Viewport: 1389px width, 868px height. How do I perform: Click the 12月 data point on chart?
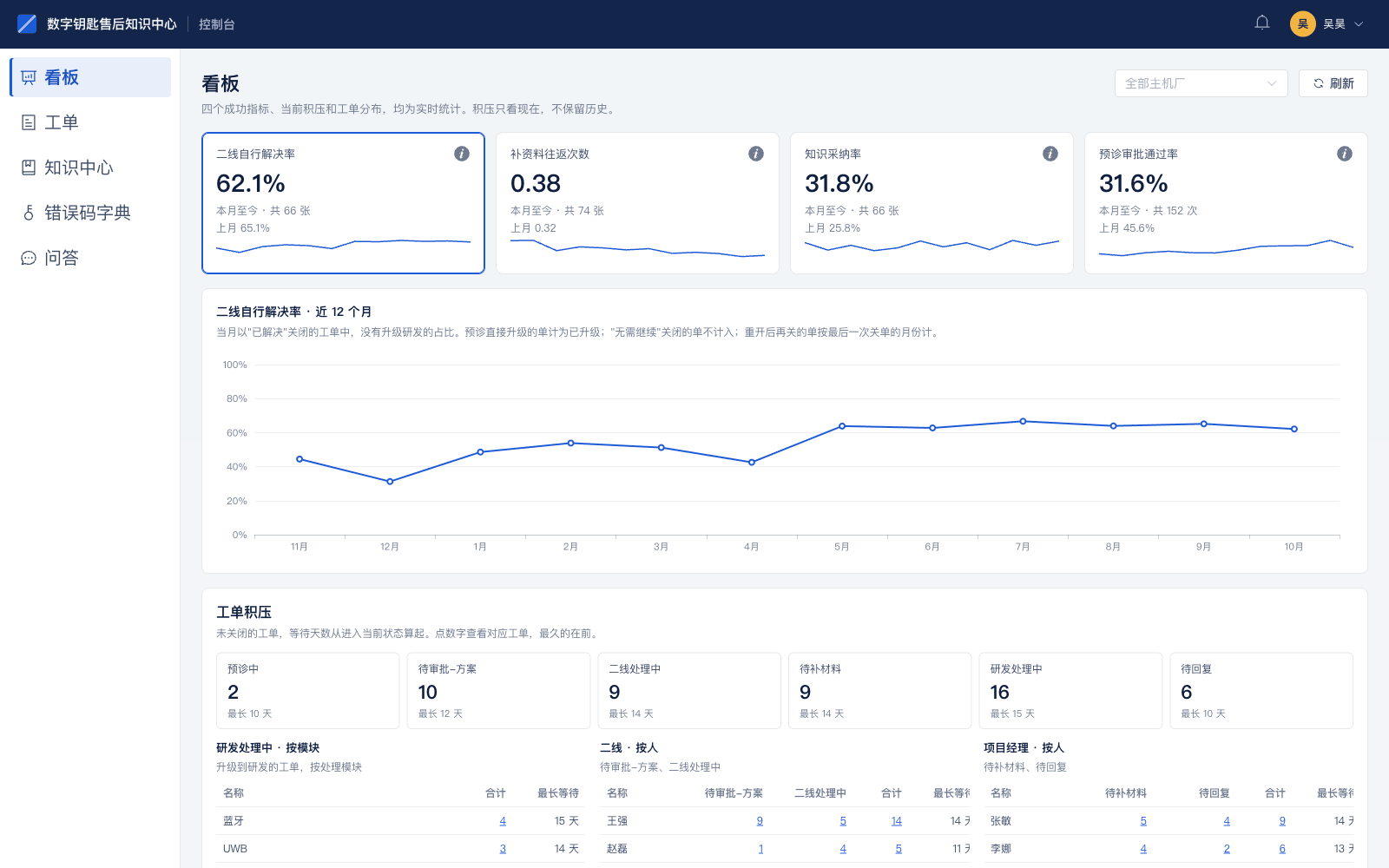point(390,482)
